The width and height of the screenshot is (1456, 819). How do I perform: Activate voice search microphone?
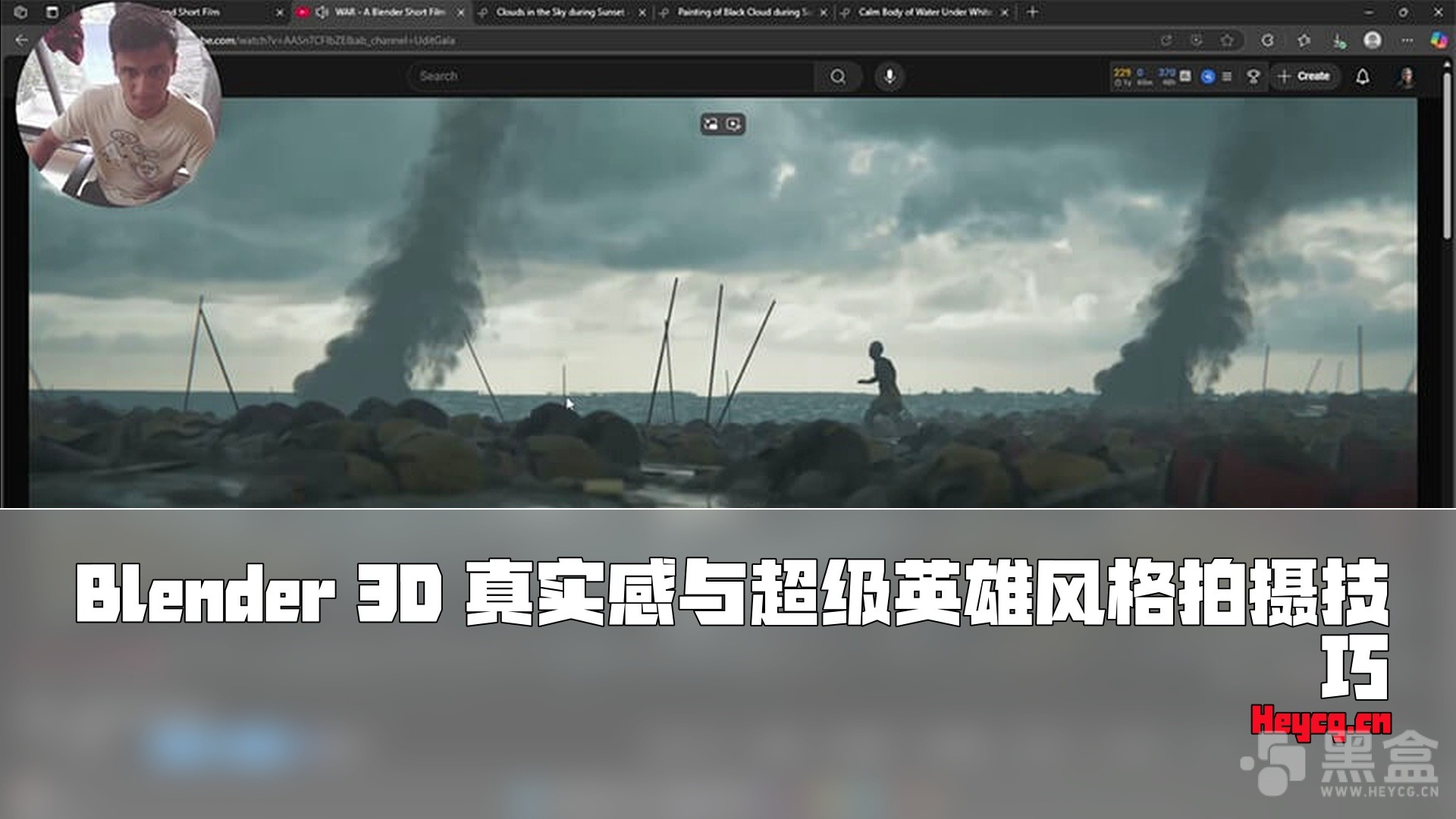click(x=890, y=76)
